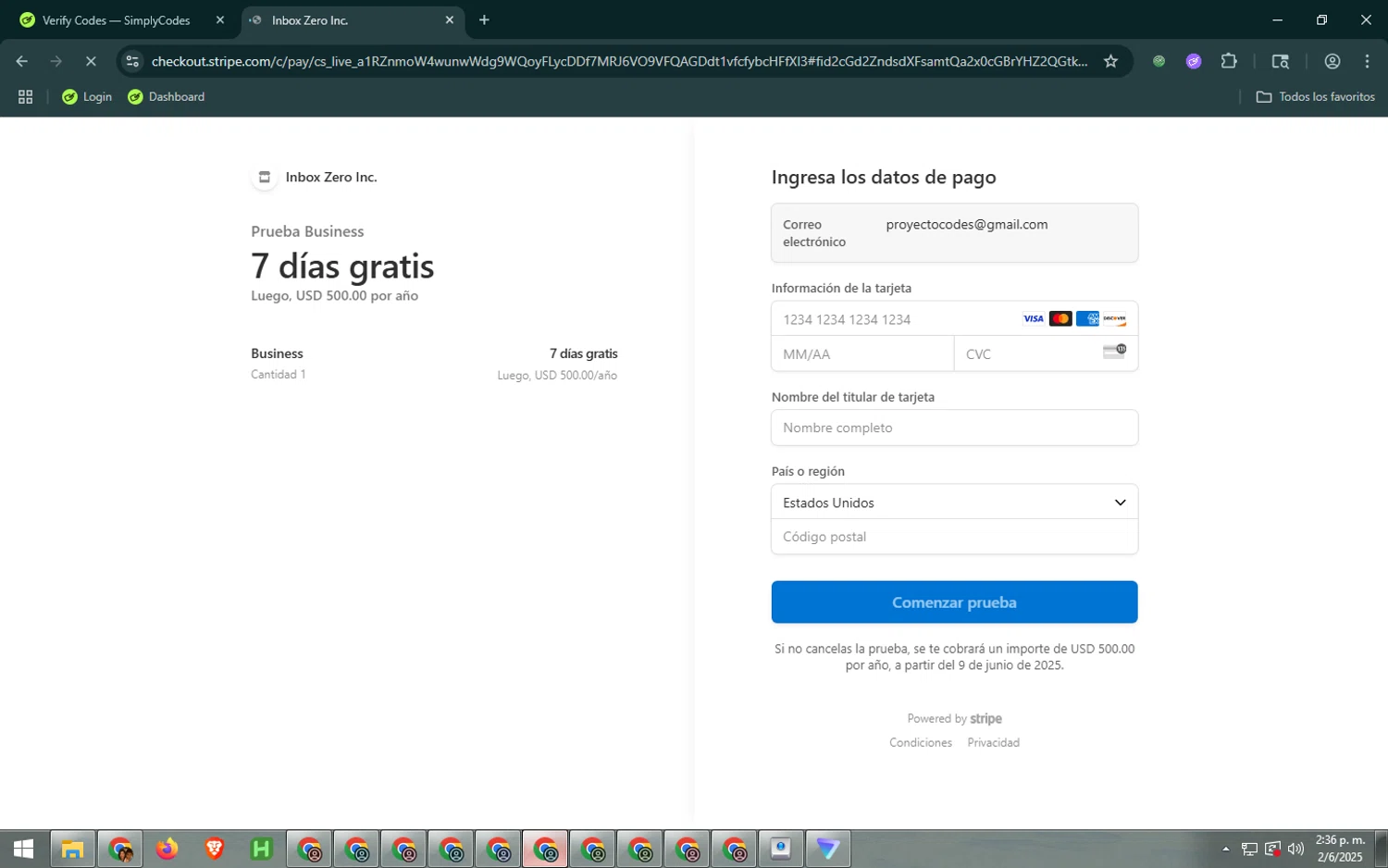This screenshot has width=1388, height=868.
Task: Open the Windows Start menu
Action: tap(24, 849)
